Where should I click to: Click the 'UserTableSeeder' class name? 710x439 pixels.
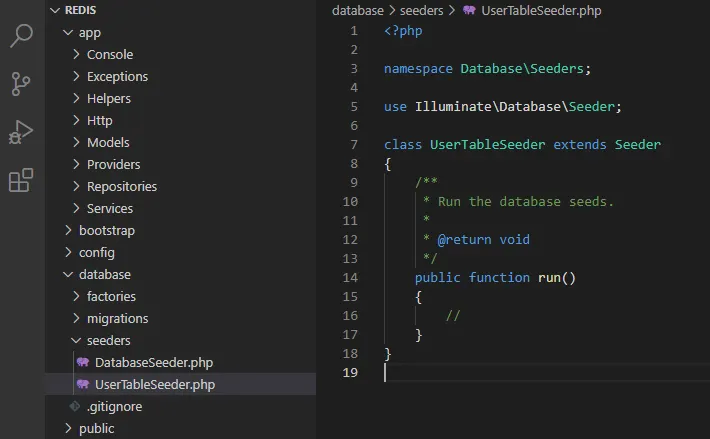488,145
